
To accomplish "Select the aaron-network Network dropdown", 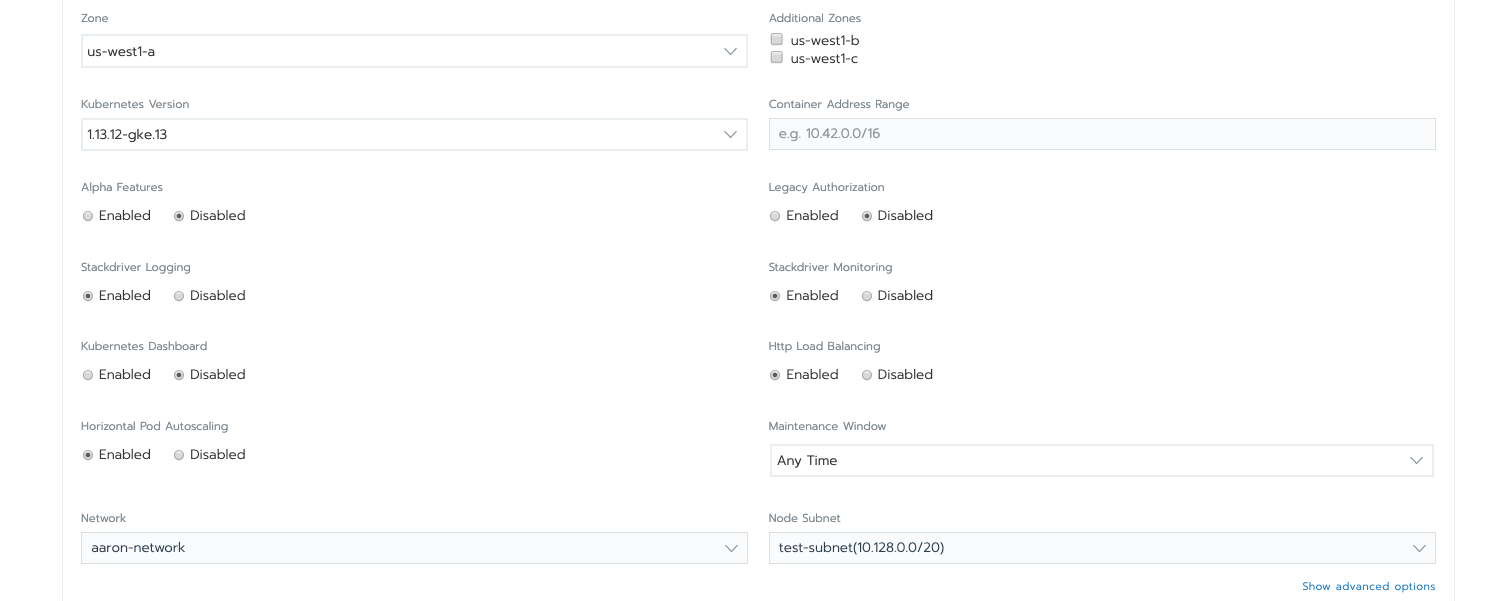I will tap(414, 548).
